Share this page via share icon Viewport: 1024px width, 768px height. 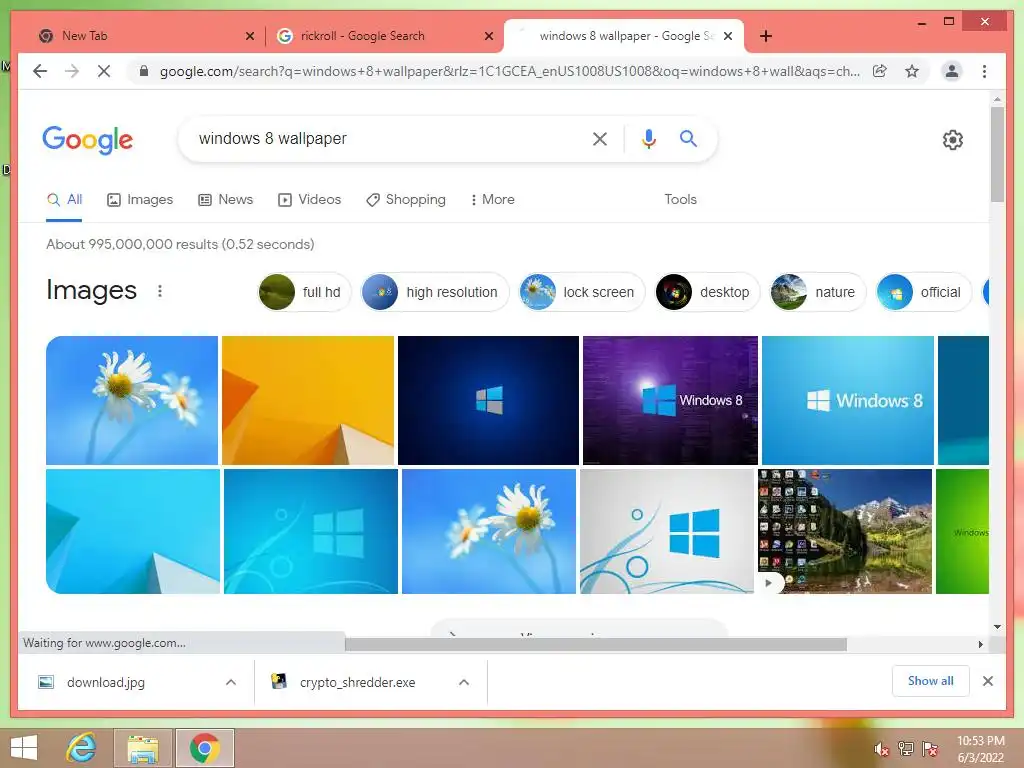[880, 71]
